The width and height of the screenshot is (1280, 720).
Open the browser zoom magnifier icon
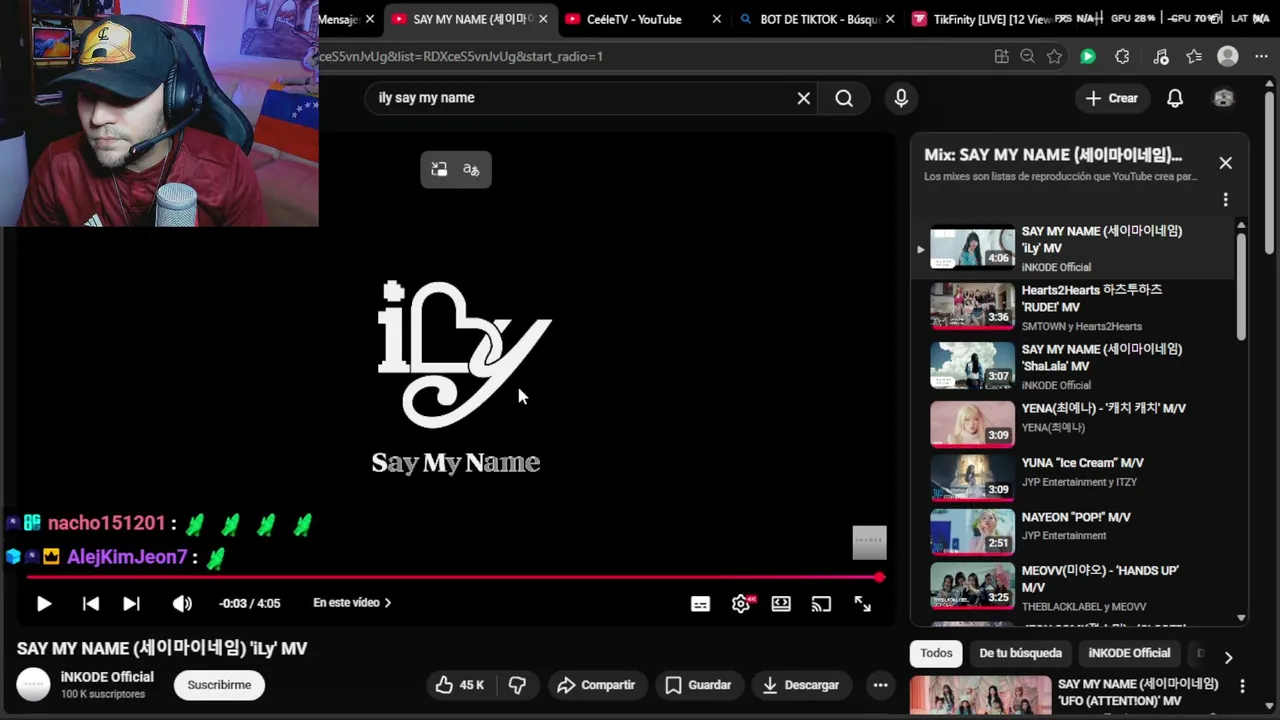tap(1027, 57)
